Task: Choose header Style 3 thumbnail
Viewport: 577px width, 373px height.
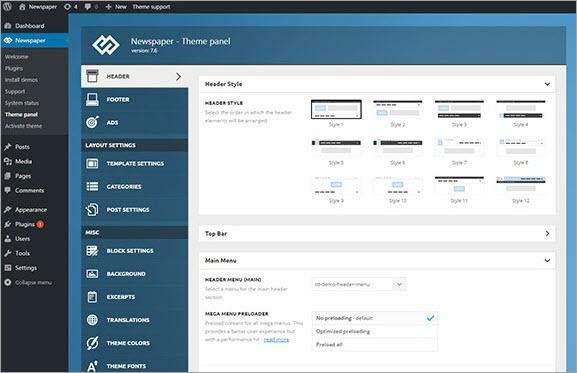Action: point(459,109)
